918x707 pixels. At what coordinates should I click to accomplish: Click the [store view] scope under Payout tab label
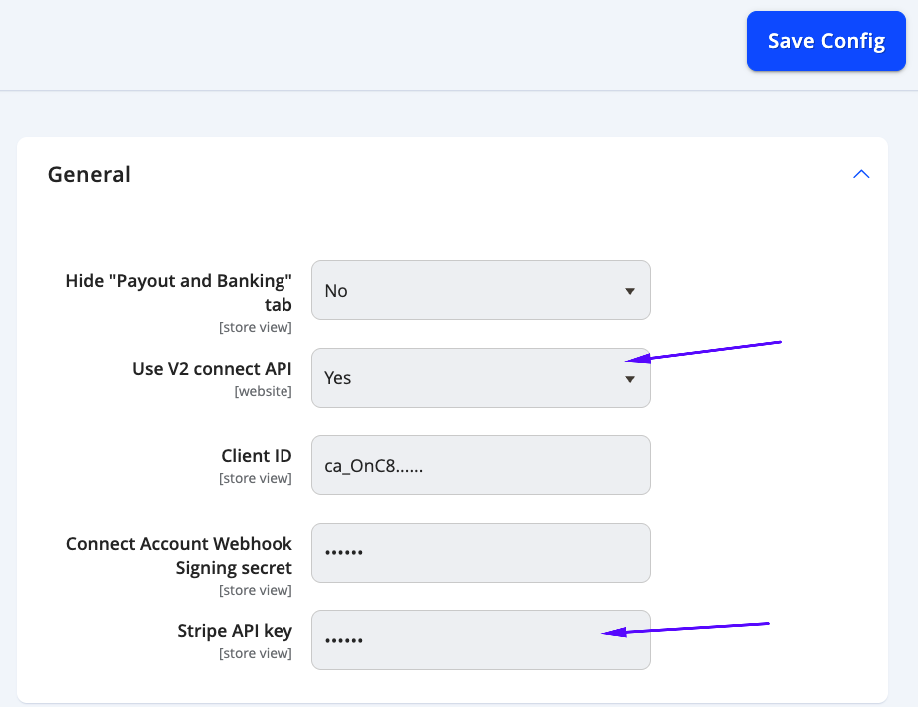255,327
